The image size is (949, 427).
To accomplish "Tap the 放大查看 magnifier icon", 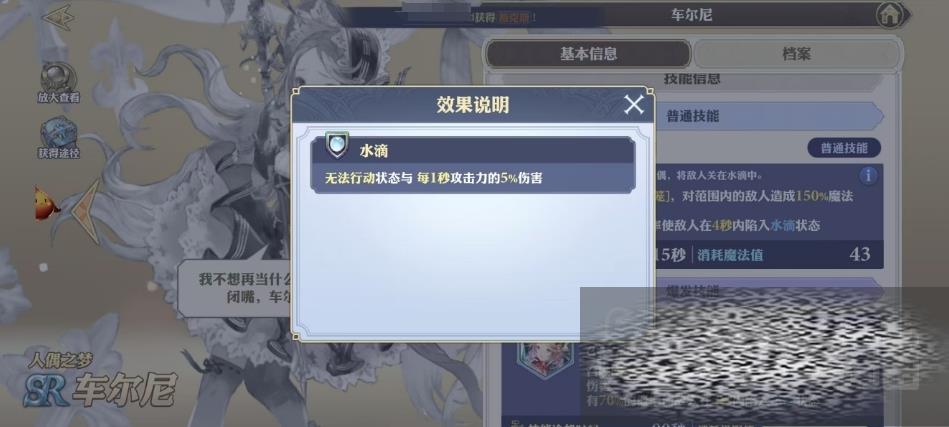I will (x=58, y=78).
